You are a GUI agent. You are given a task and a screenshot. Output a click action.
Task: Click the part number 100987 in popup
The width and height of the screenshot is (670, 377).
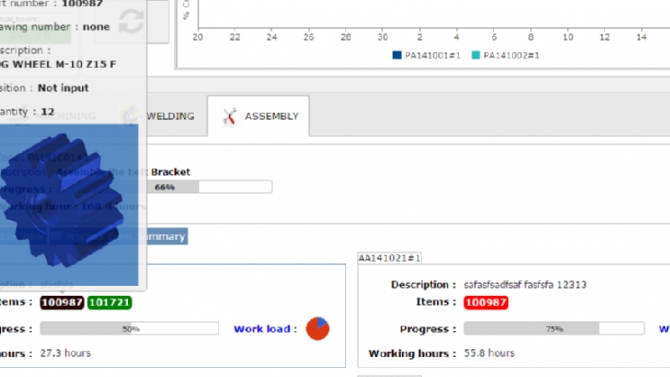[82, 4]
